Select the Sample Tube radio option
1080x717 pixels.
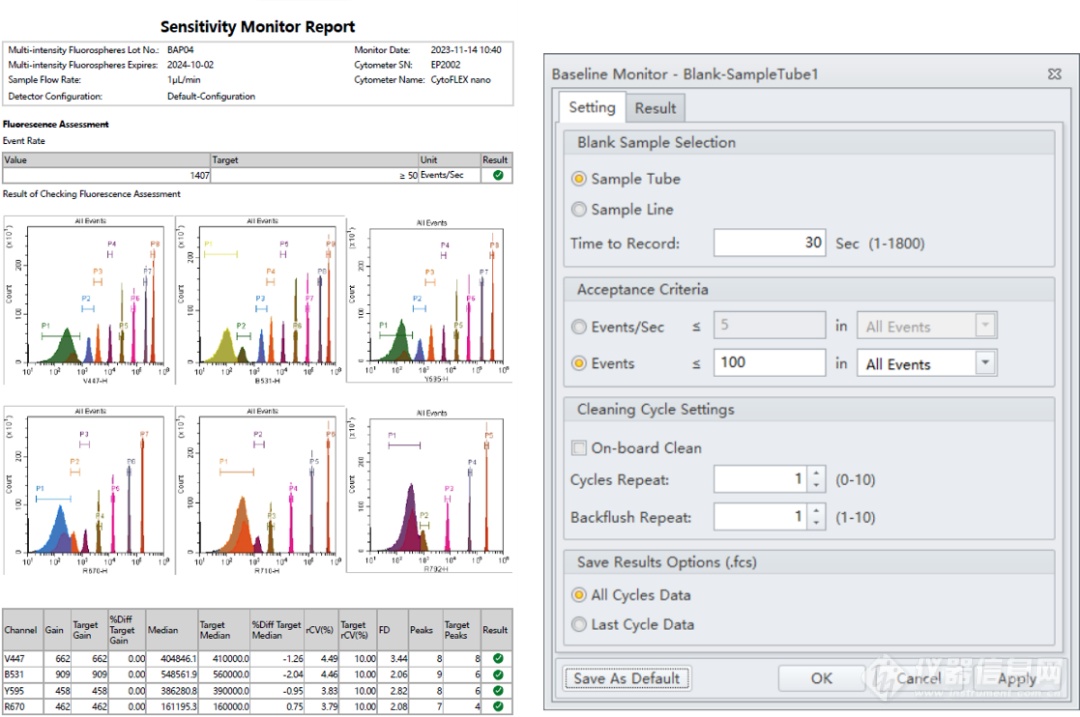pos(579,179)
